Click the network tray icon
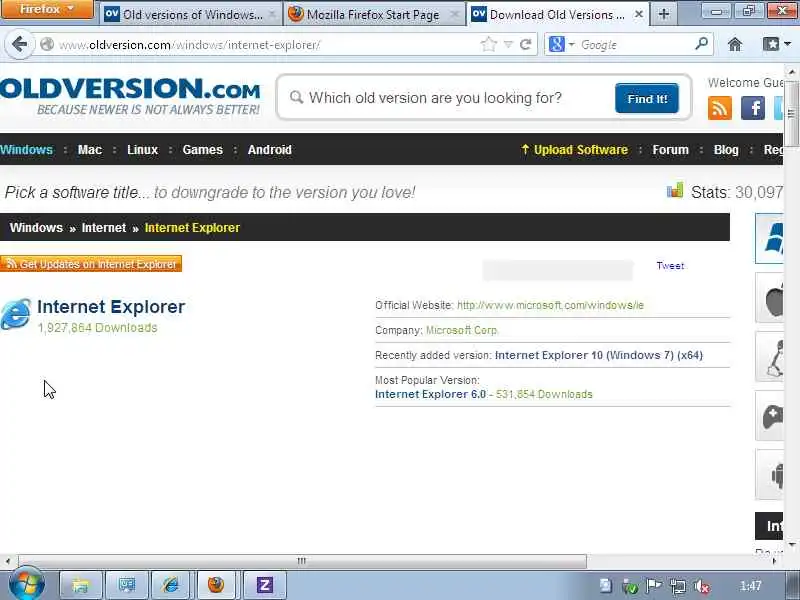 (678, 586)
